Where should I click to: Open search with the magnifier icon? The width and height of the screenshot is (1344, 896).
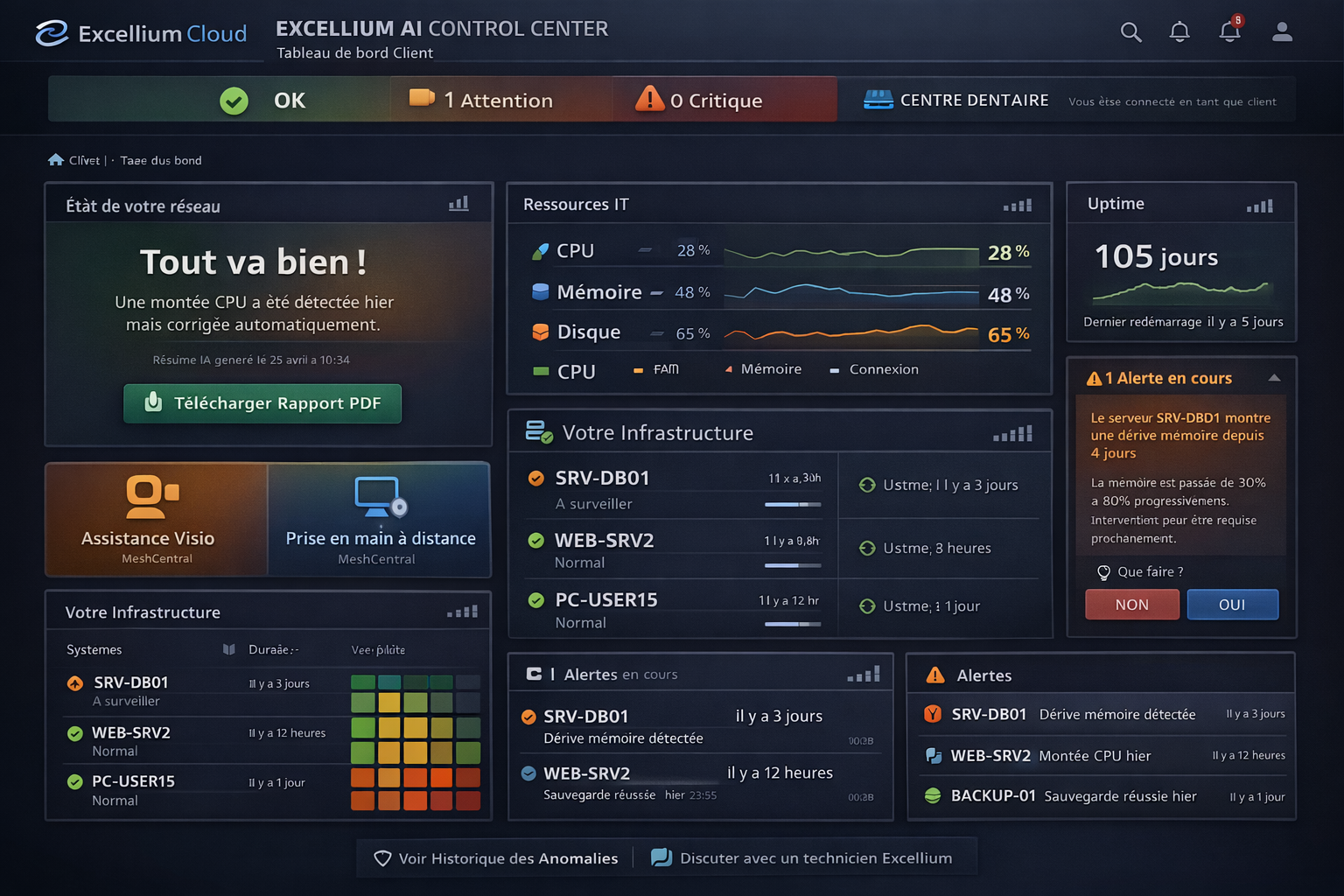(1130, 32)
